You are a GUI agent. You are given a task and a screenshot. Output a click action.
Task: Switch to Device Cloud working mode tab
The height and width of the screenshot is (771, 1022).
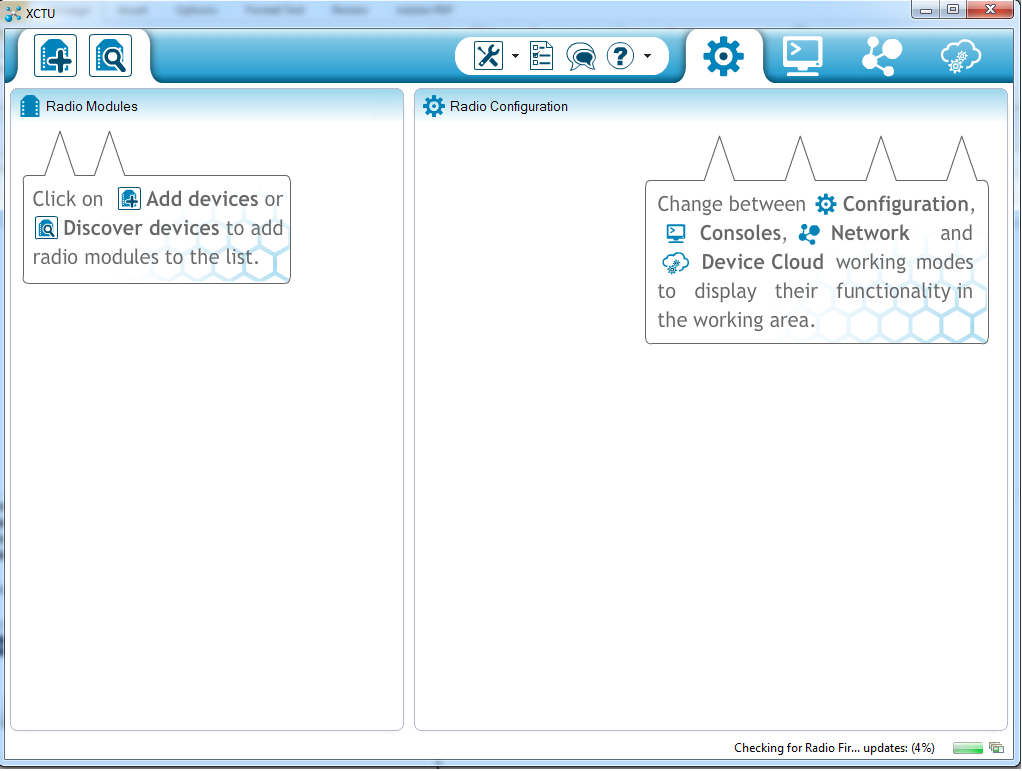(x=961, y=56)
